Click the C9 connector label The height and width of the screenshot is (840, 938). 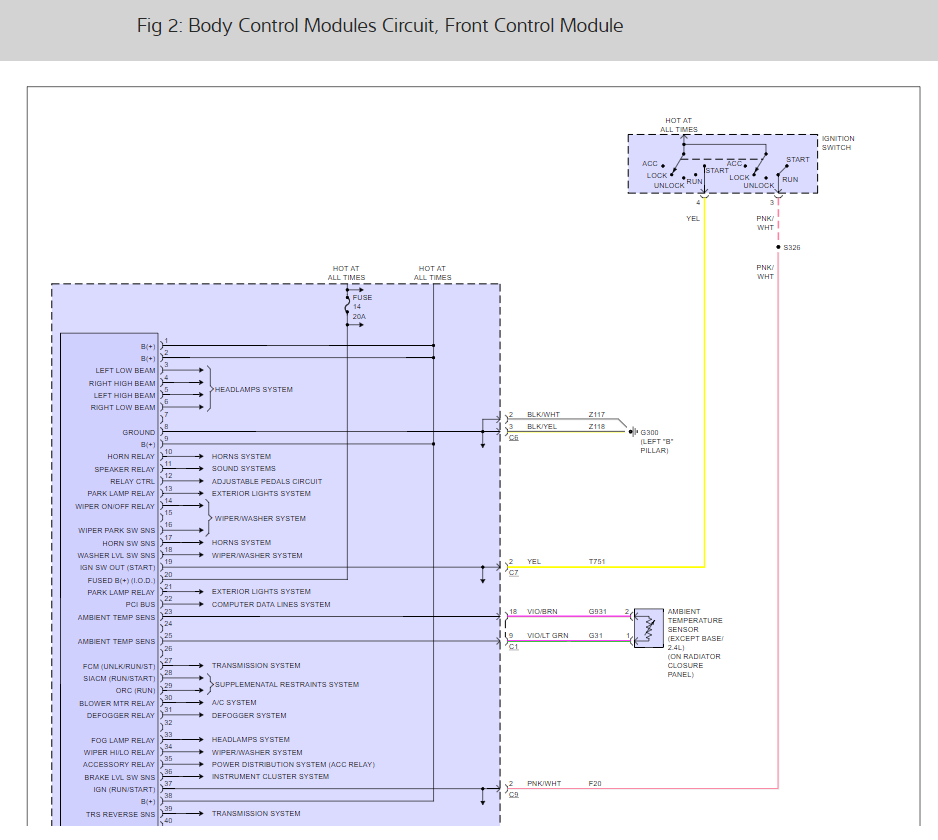[514, 795]
